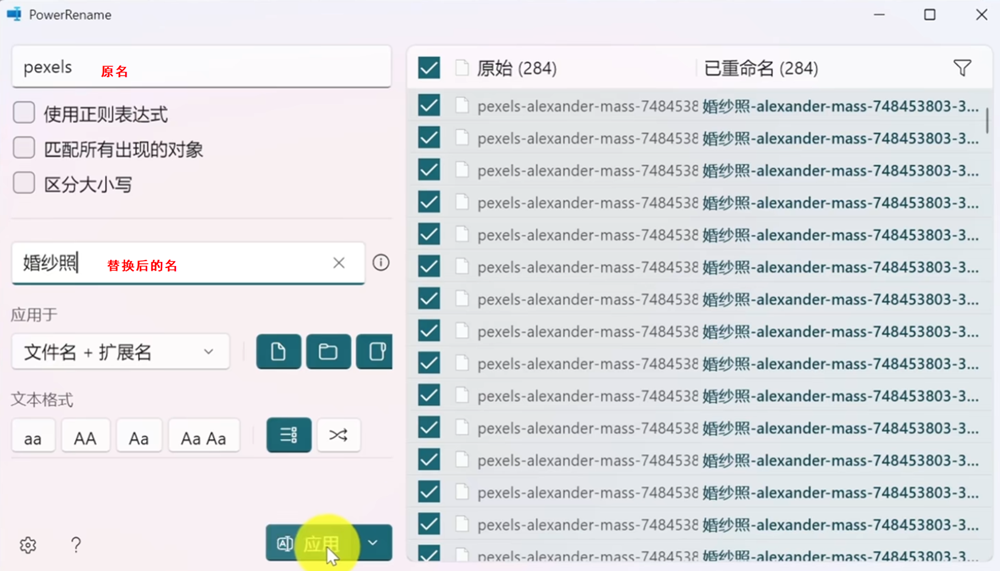1000x571 pixels.
Task: Open the replacement syntax info icon
Action: point(381,263)
